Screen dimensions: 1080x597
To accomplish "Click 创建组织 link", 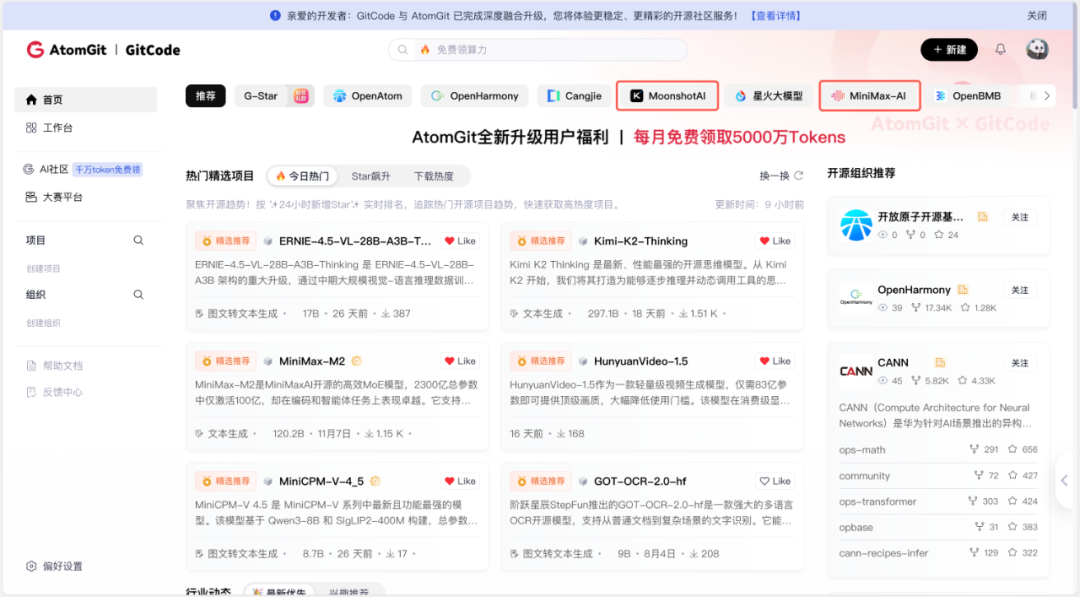I will click(43, 322).
